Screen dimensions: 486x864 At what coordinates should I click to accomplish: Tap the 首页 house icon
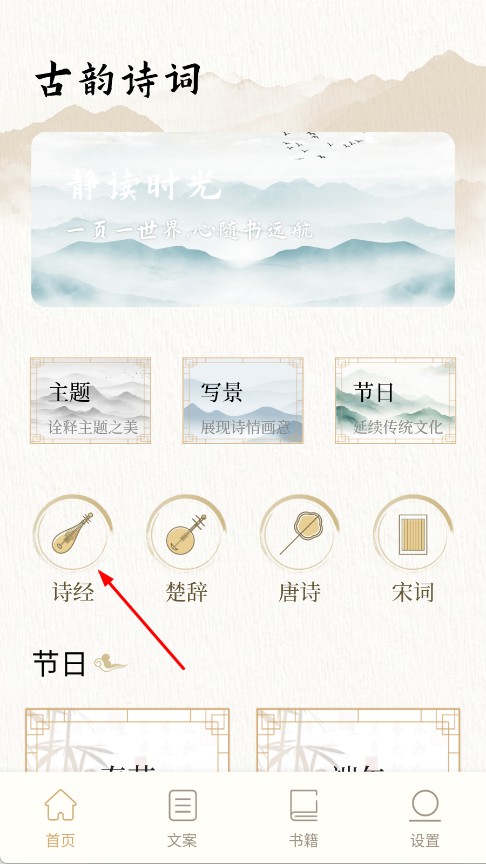pos(61,805)
